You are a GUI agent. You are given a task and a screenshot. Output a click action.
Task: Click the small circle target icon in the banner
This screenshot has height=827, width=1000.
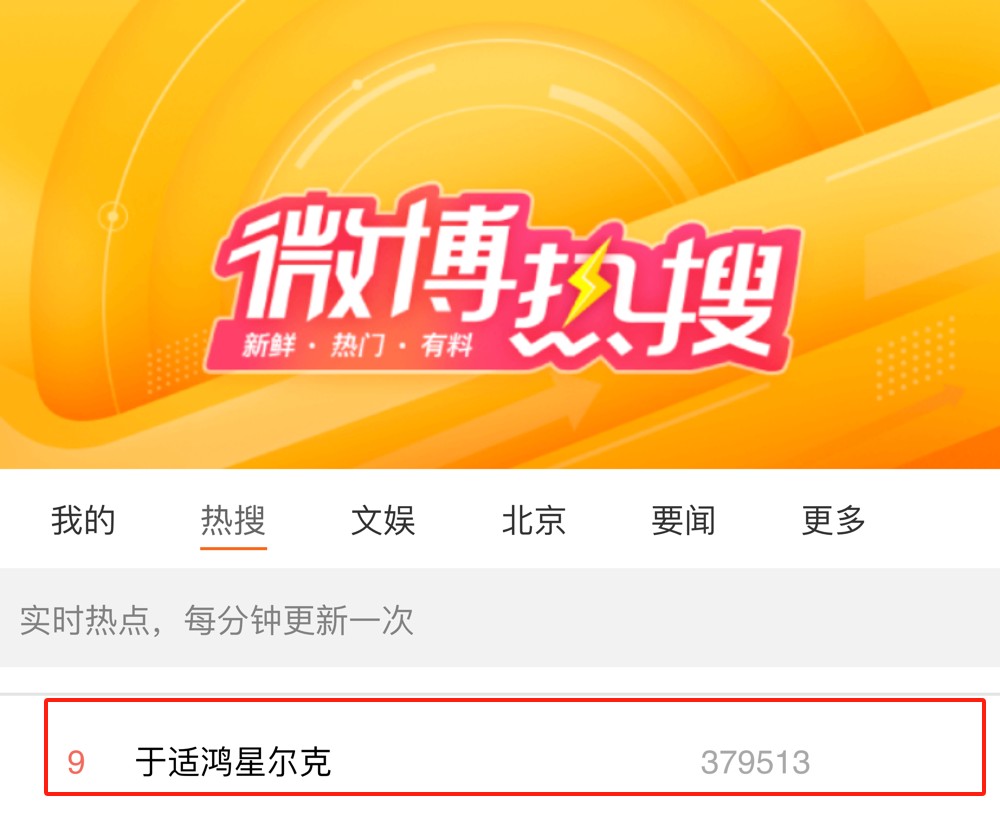(113, 216)
